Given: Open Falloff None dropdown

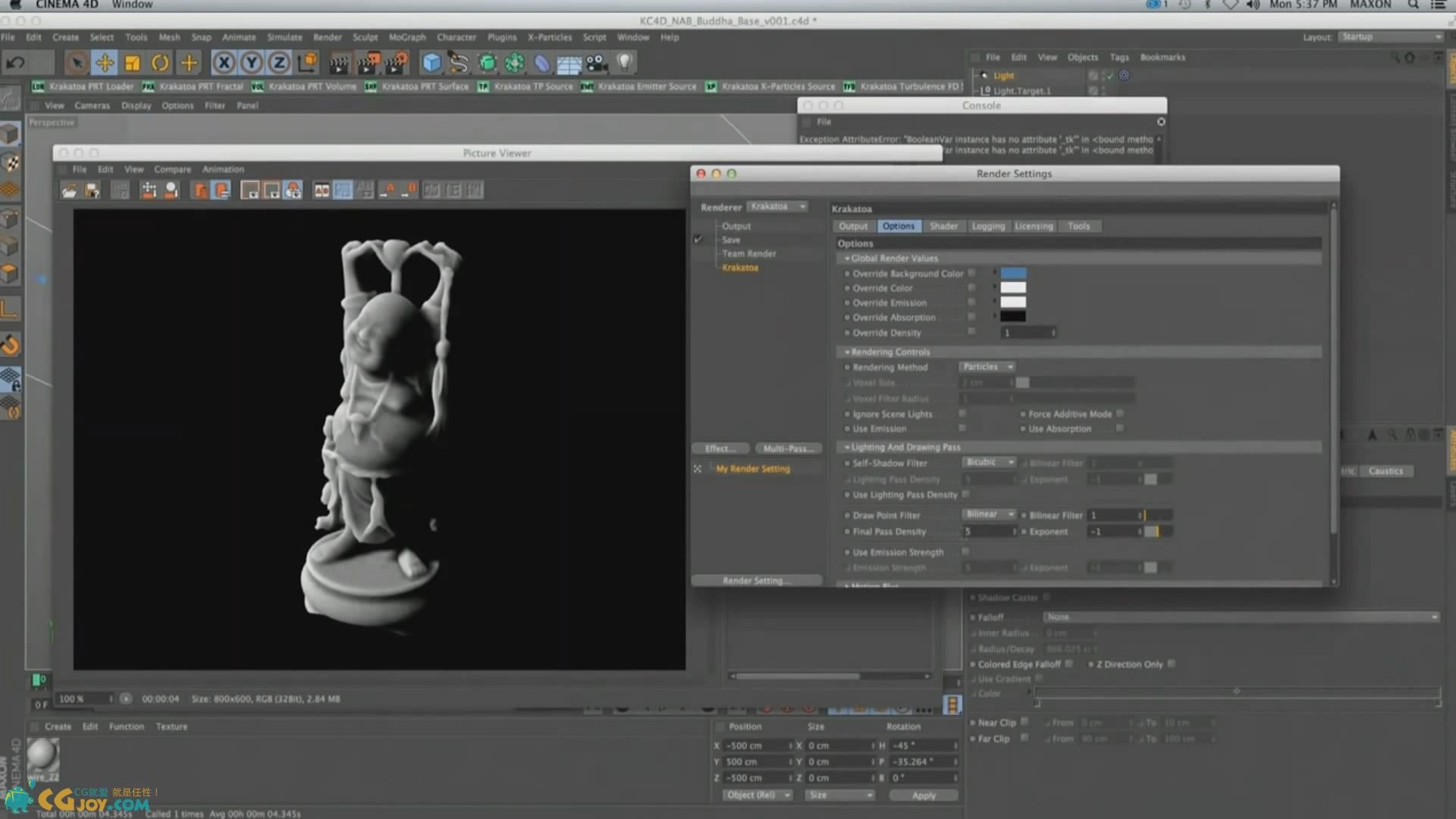Looking at the screenshot, I should click(1241, 617).
